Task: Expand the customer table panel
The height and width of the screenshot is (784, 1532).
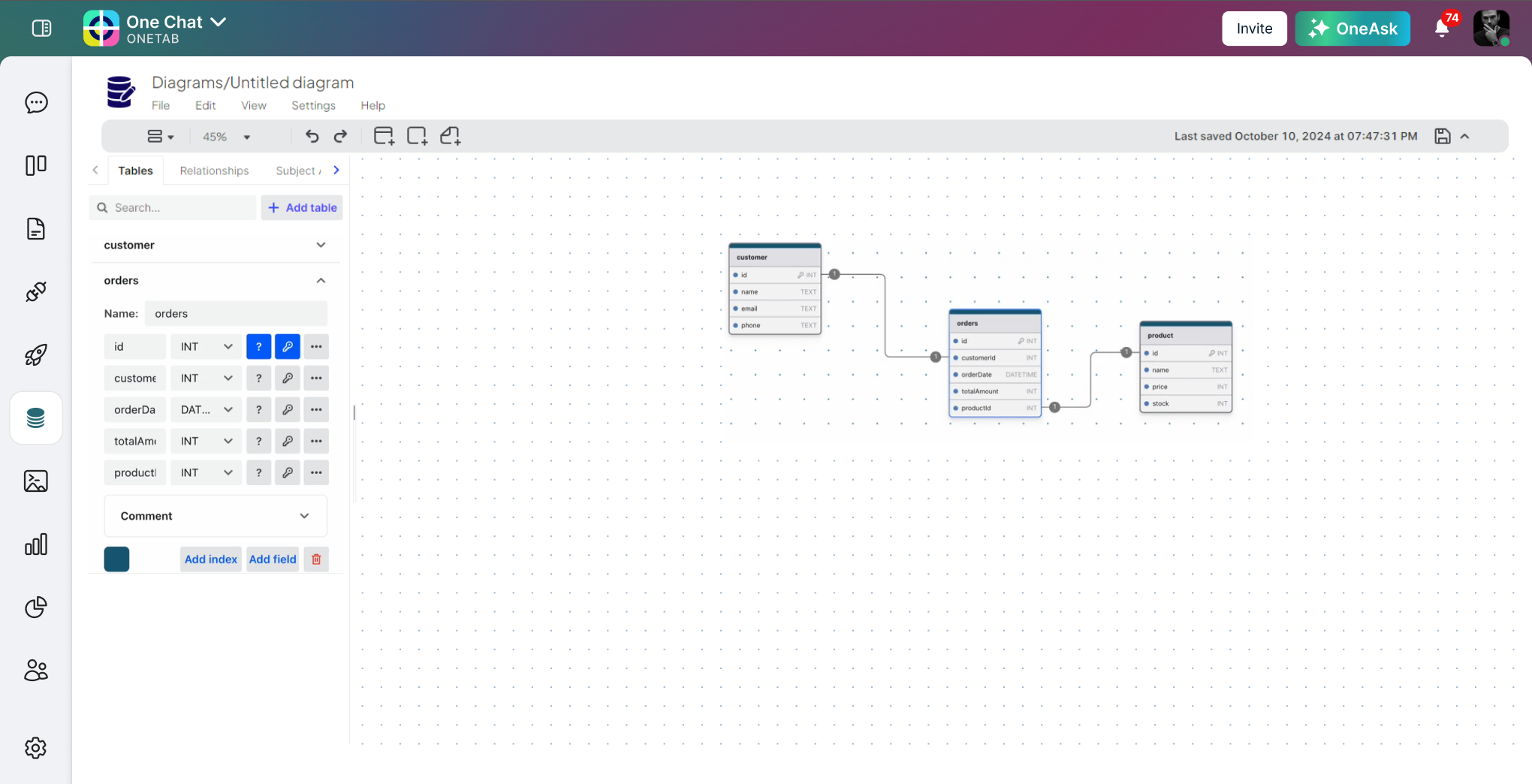Action: click(321, 245)
